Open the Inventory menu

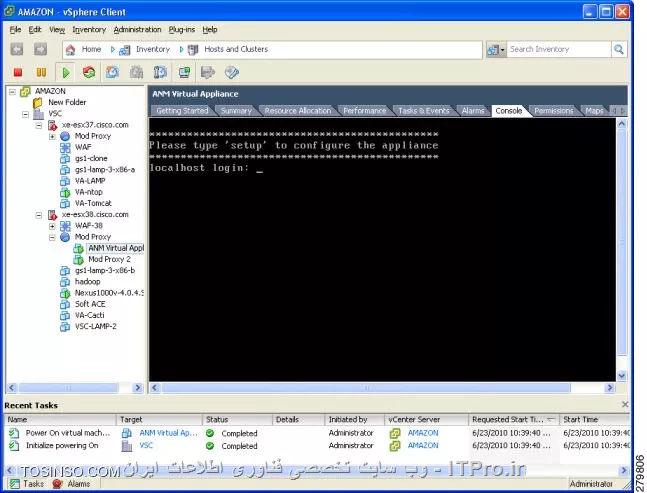[x=89, y=30]
